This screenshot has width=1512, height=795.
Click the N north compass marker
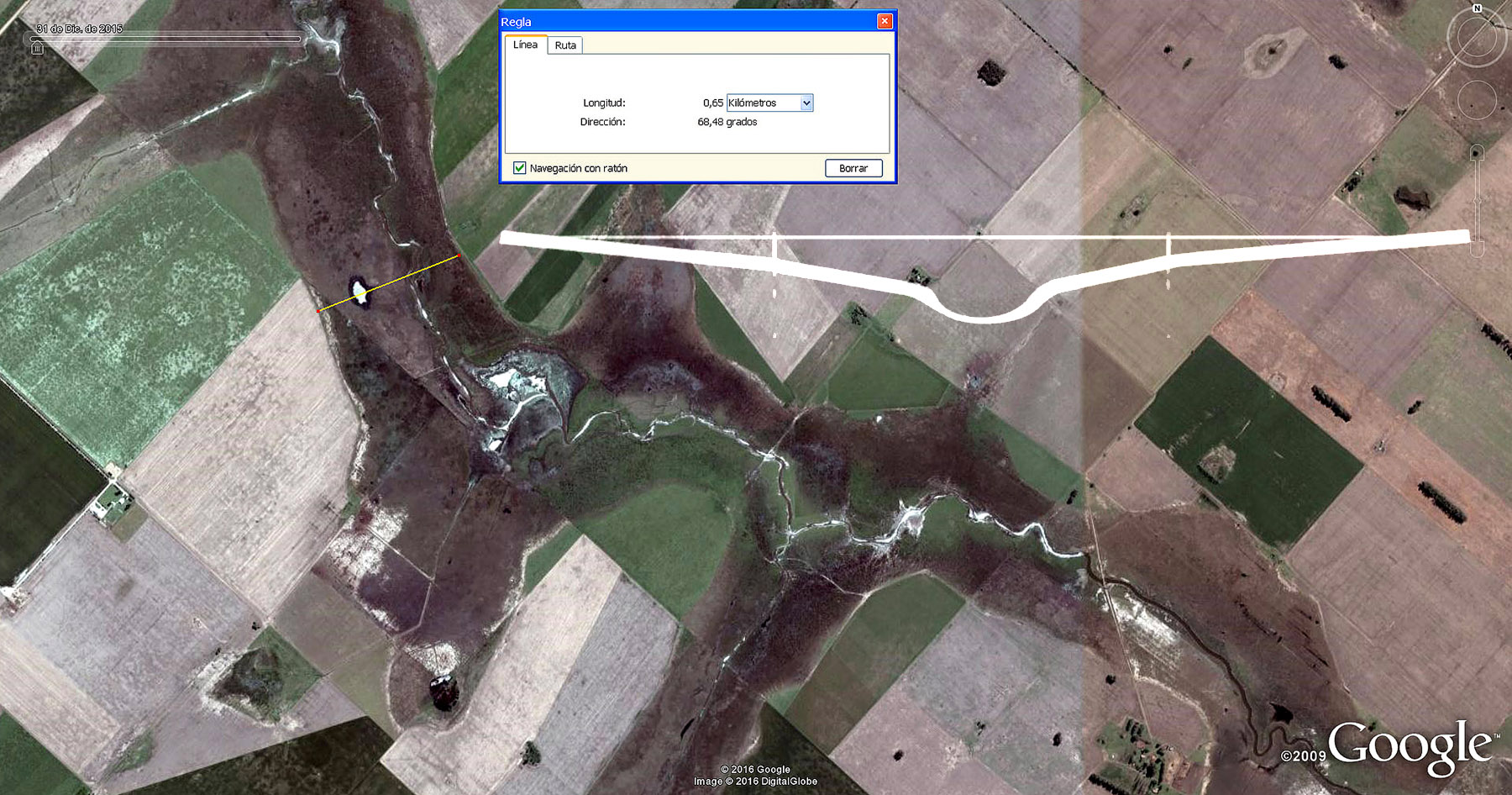pos(1477,8)
